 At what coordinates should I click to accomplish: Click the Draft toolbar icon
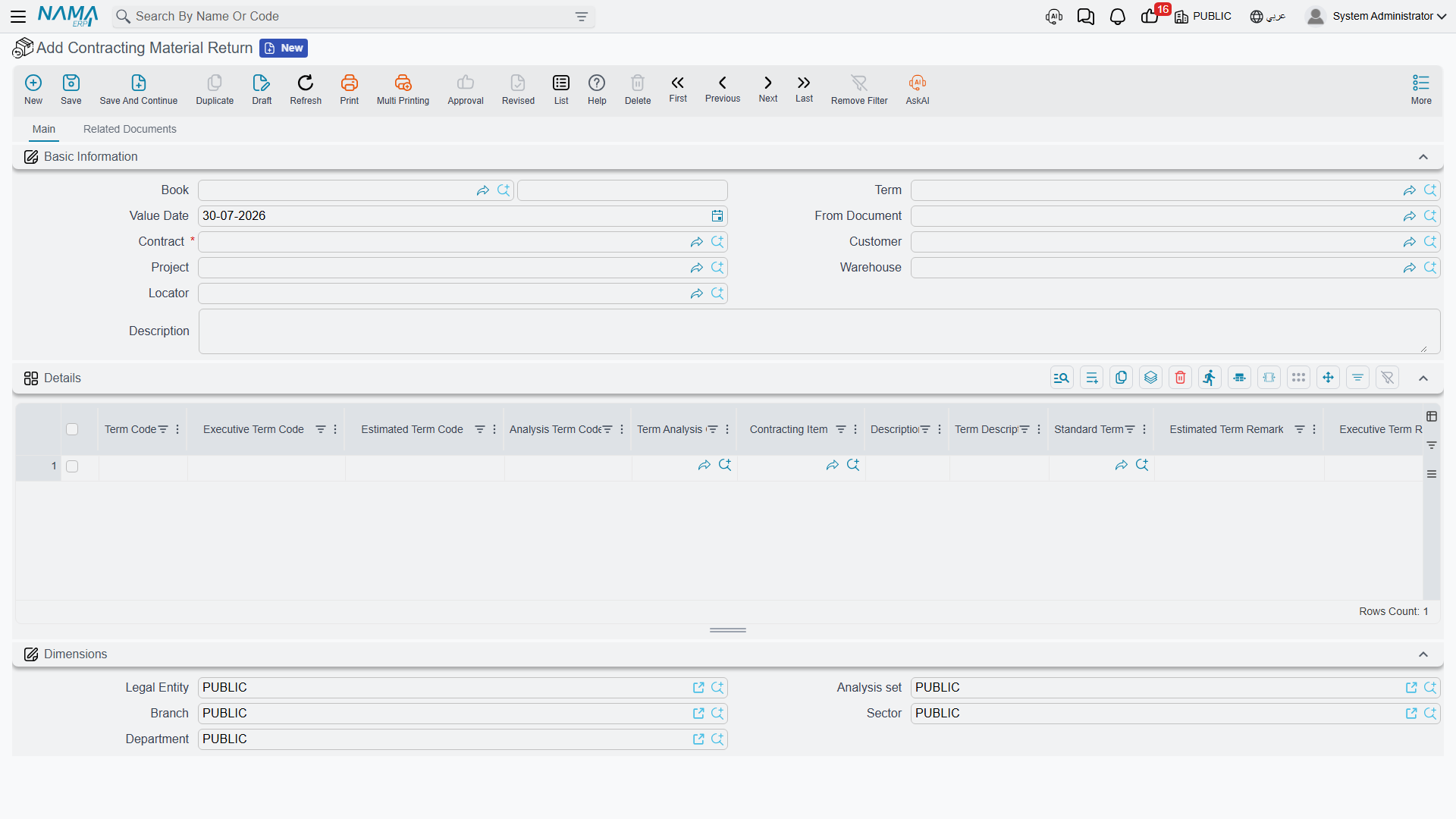(262, 89)
